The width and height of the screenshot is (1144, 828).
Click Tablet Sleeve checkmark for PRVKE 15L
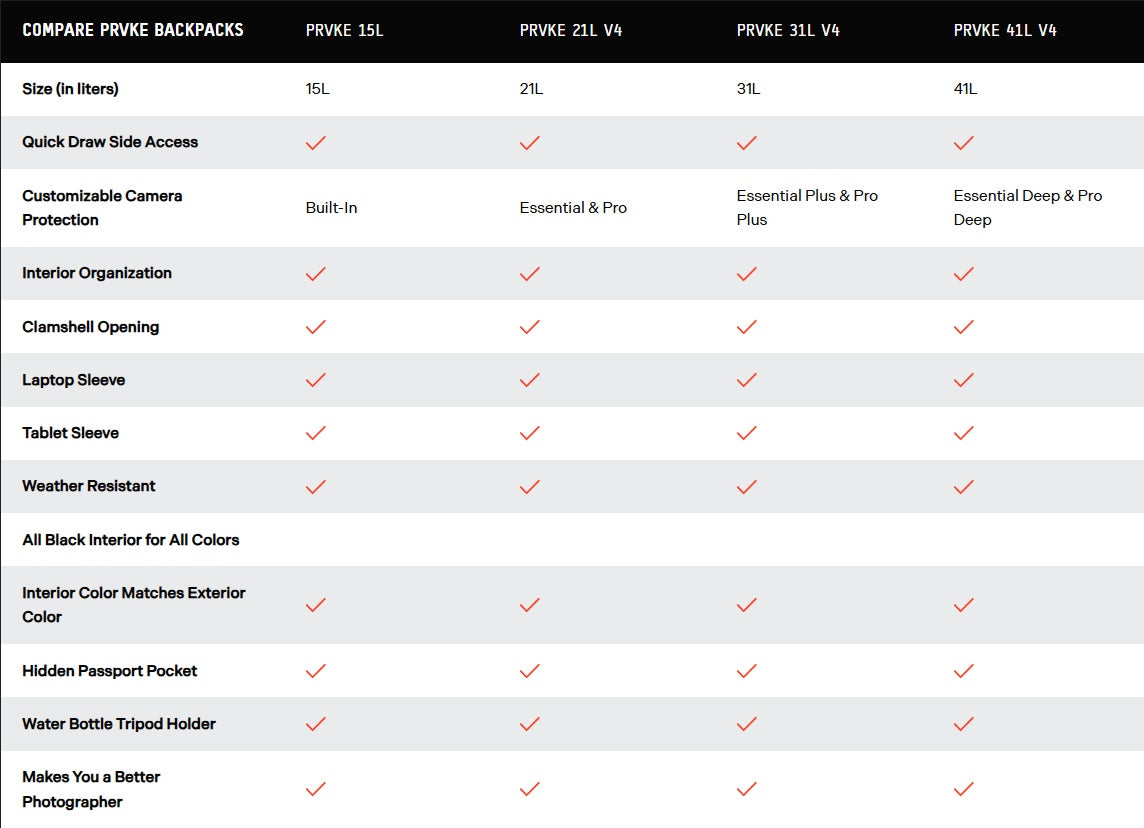(316, 433)
